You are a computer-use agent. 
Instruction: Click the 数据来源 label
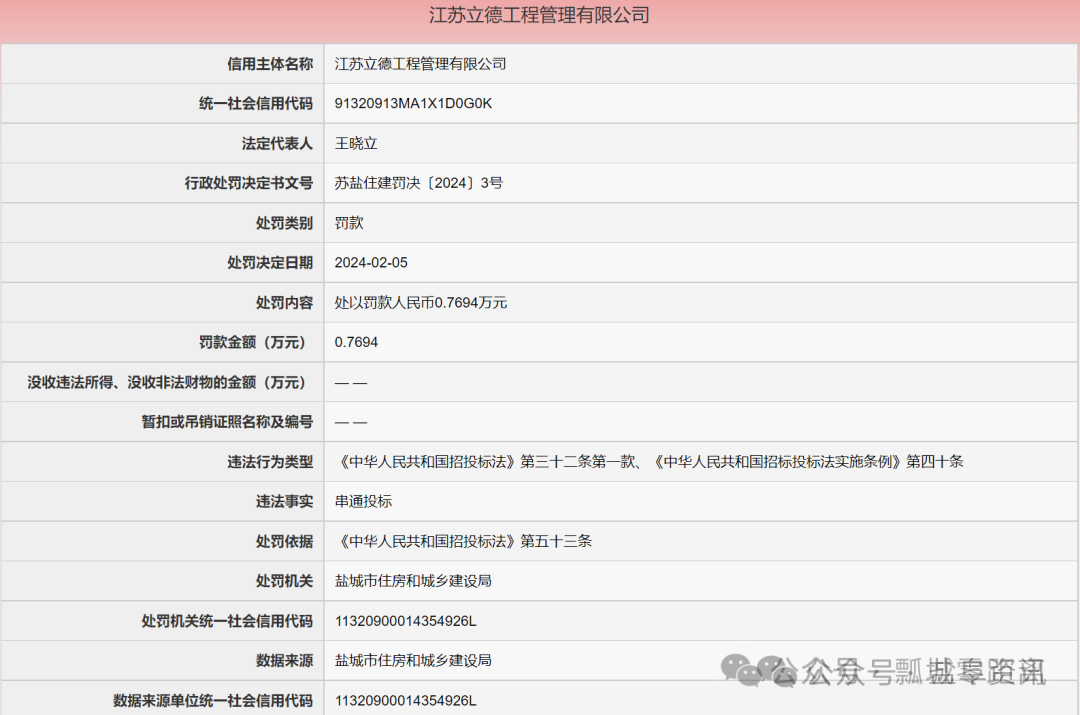[284, 661]
